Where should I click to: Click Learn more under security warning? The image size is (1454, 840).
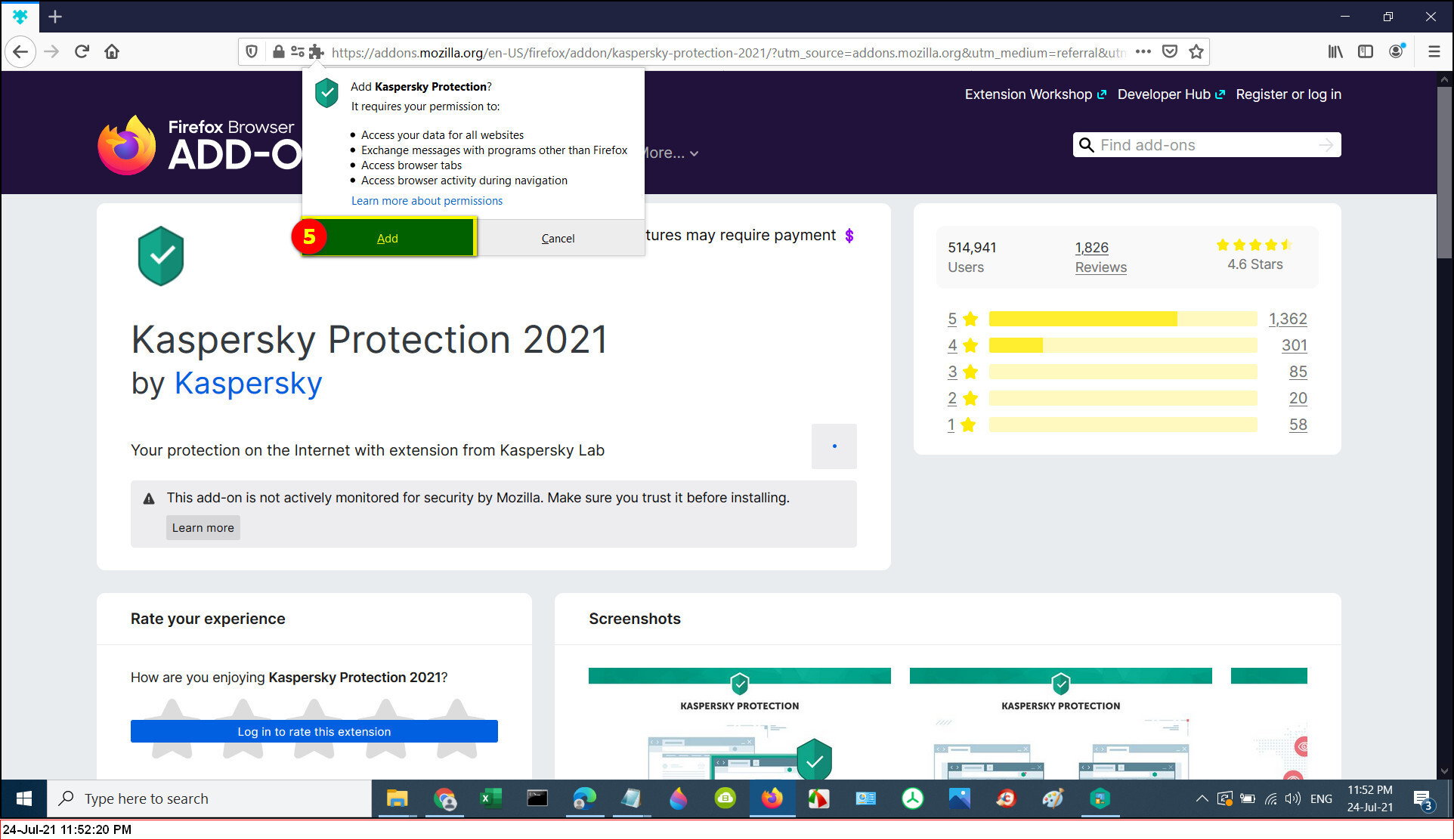click(203, 527)
